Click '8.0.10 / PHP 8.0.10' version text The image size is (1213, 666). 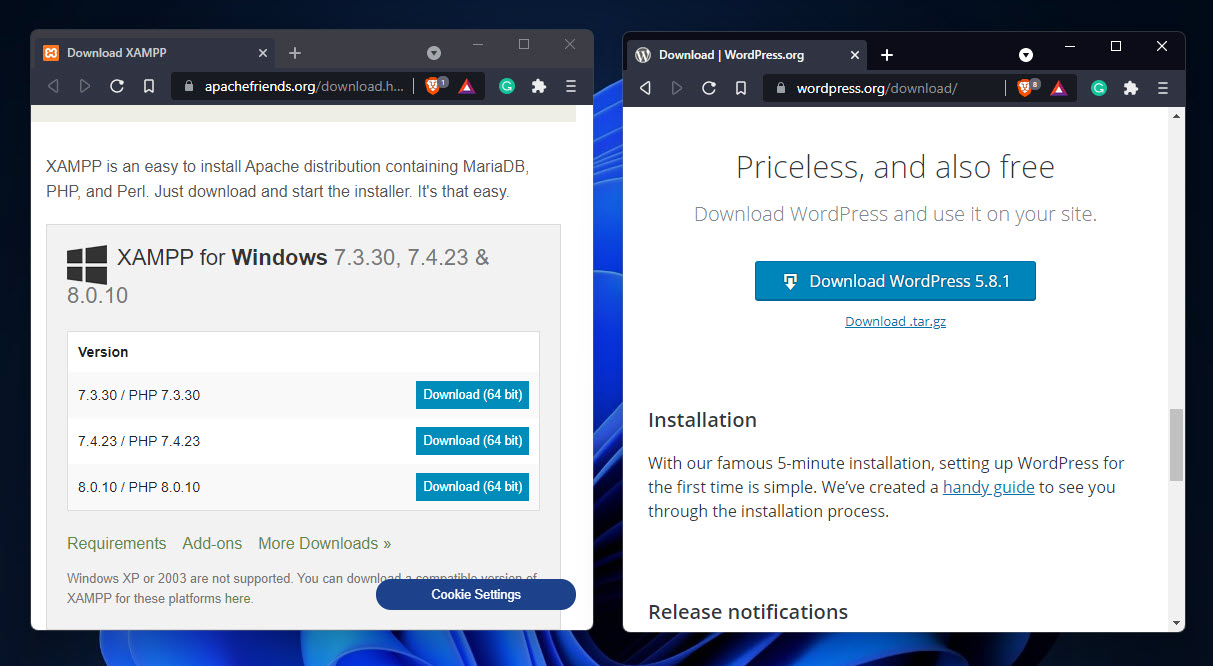[139, 487]
